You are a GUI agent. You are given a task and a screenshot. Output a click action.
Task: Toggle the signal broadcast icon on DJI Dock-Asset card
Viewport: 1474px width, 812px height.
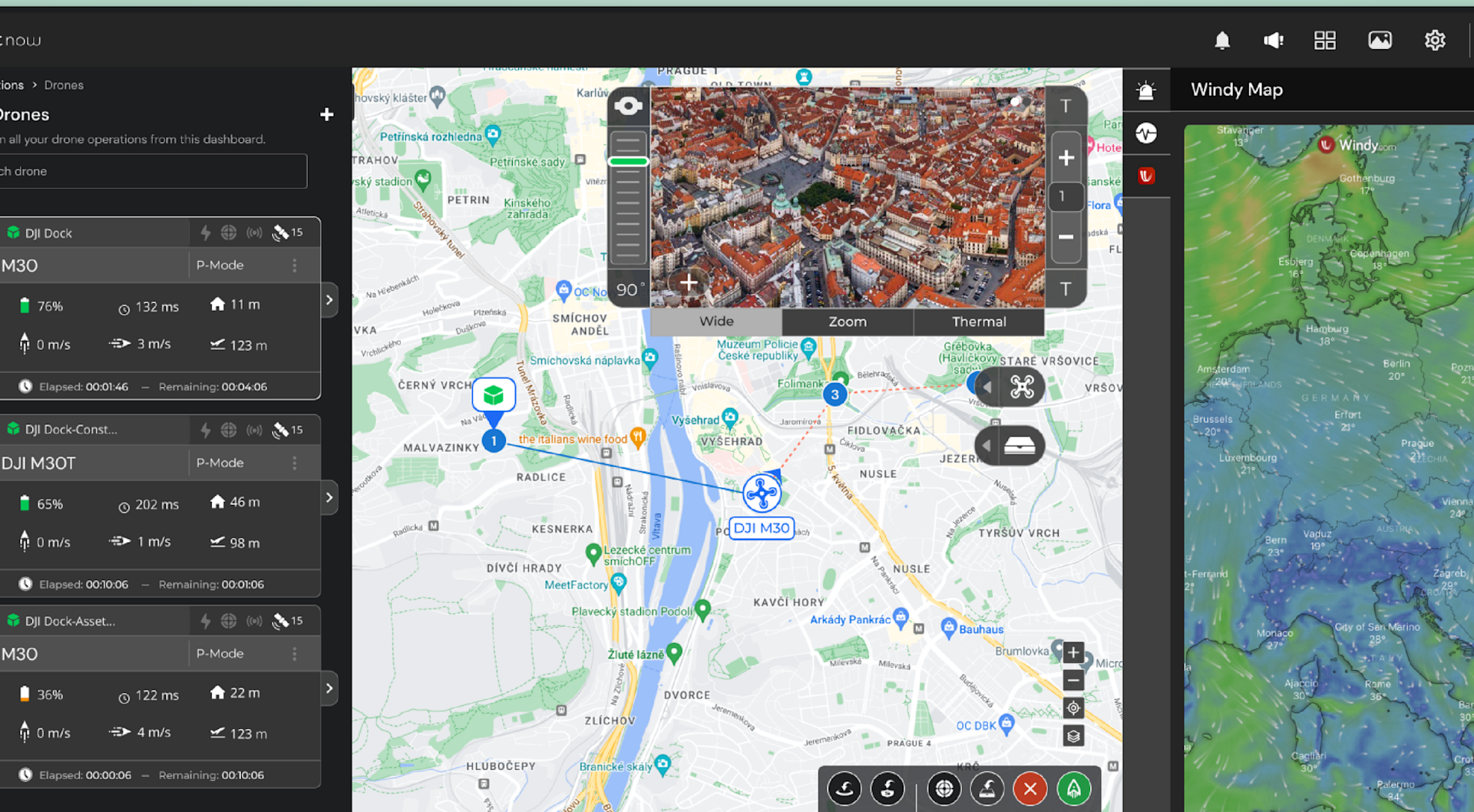click(254, 621)
